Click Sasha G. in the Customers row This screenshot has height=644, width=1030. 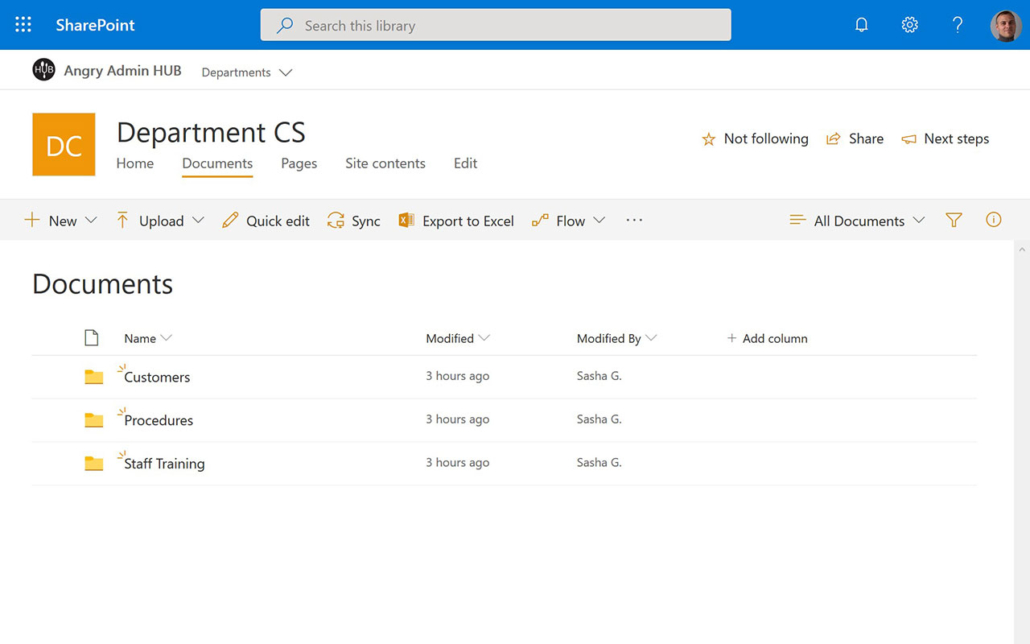point(599,376)
